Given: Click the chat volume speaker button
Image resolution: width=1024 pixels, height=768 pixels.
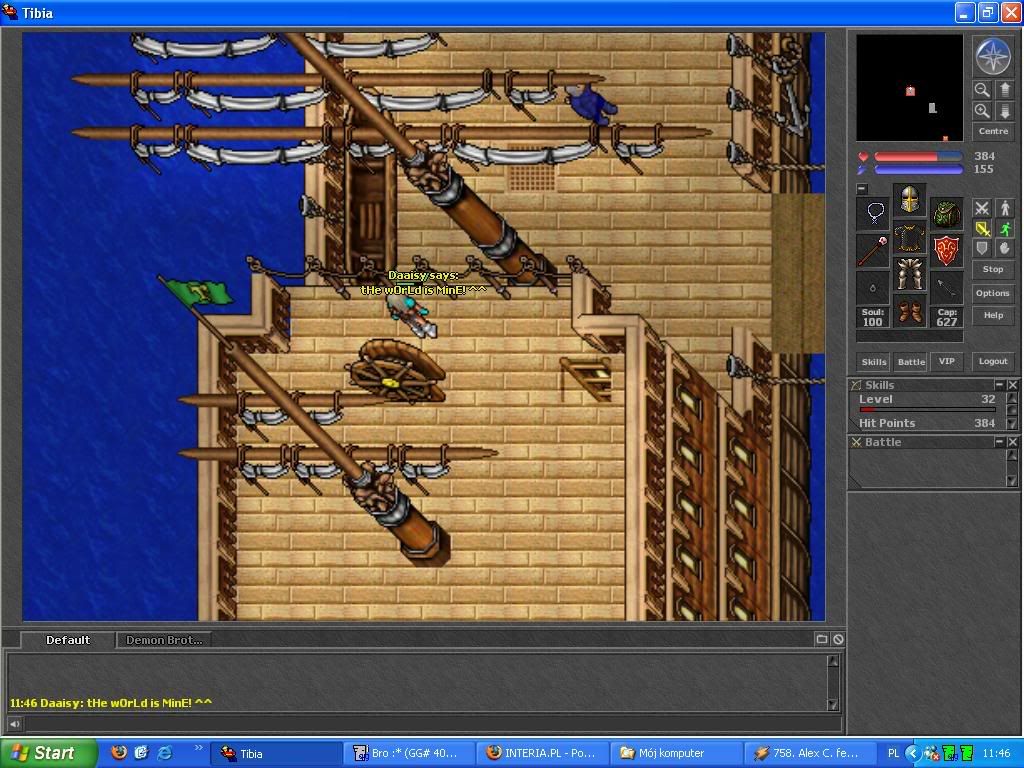Looking at the screenshot, I should 14,724.
